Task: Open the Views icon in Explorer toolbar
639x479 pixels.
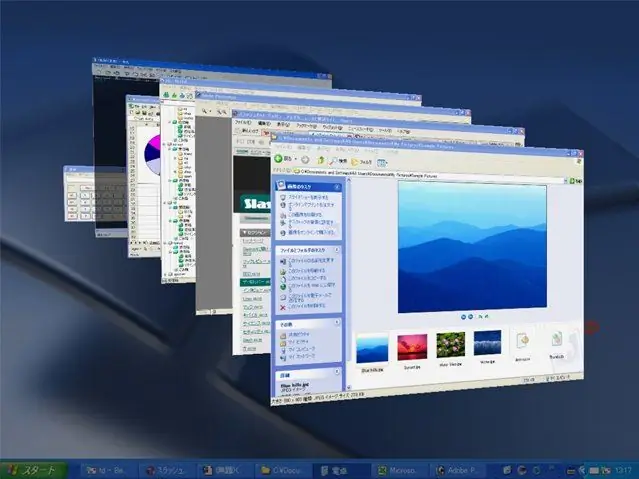Action: coord(381,163)
